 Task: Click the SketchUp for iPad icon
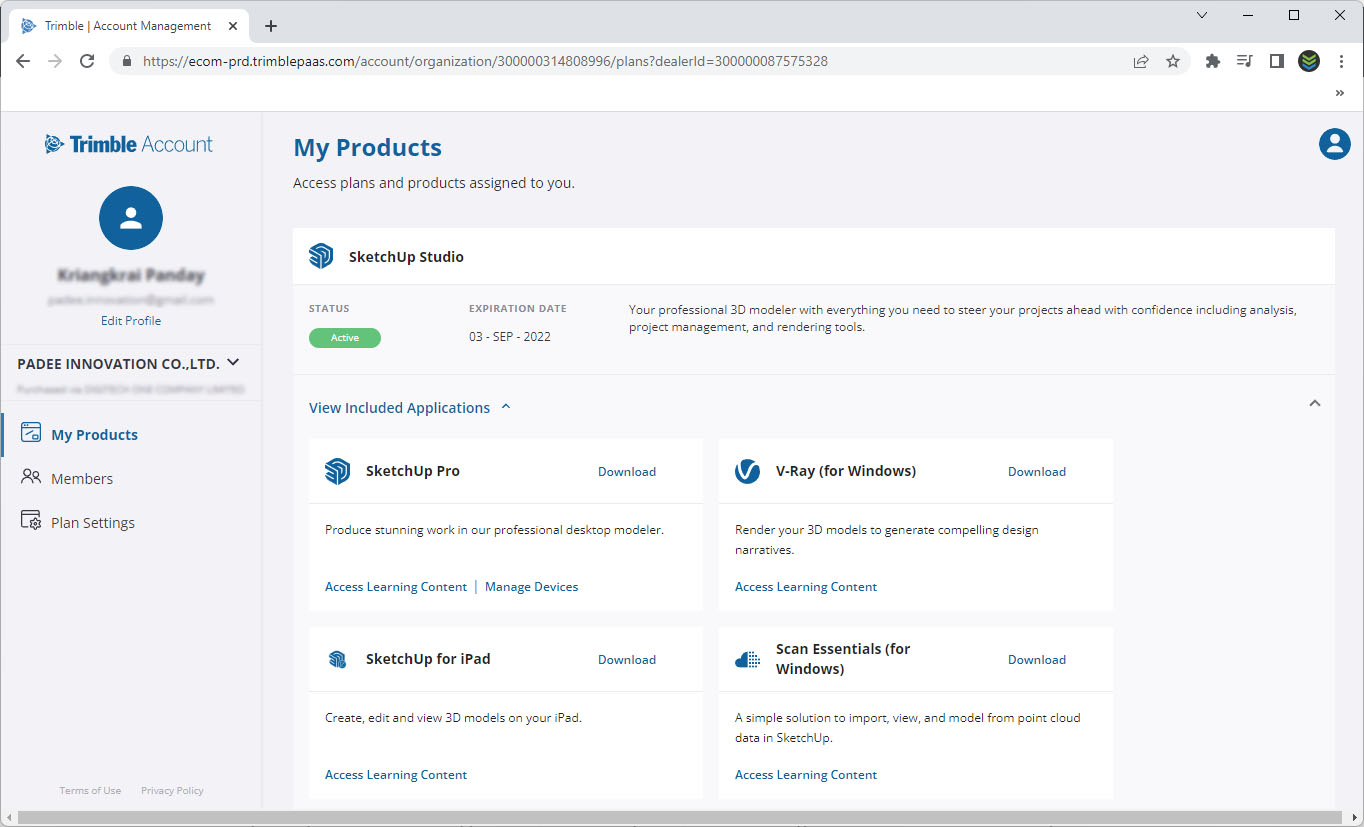point(338,659)
